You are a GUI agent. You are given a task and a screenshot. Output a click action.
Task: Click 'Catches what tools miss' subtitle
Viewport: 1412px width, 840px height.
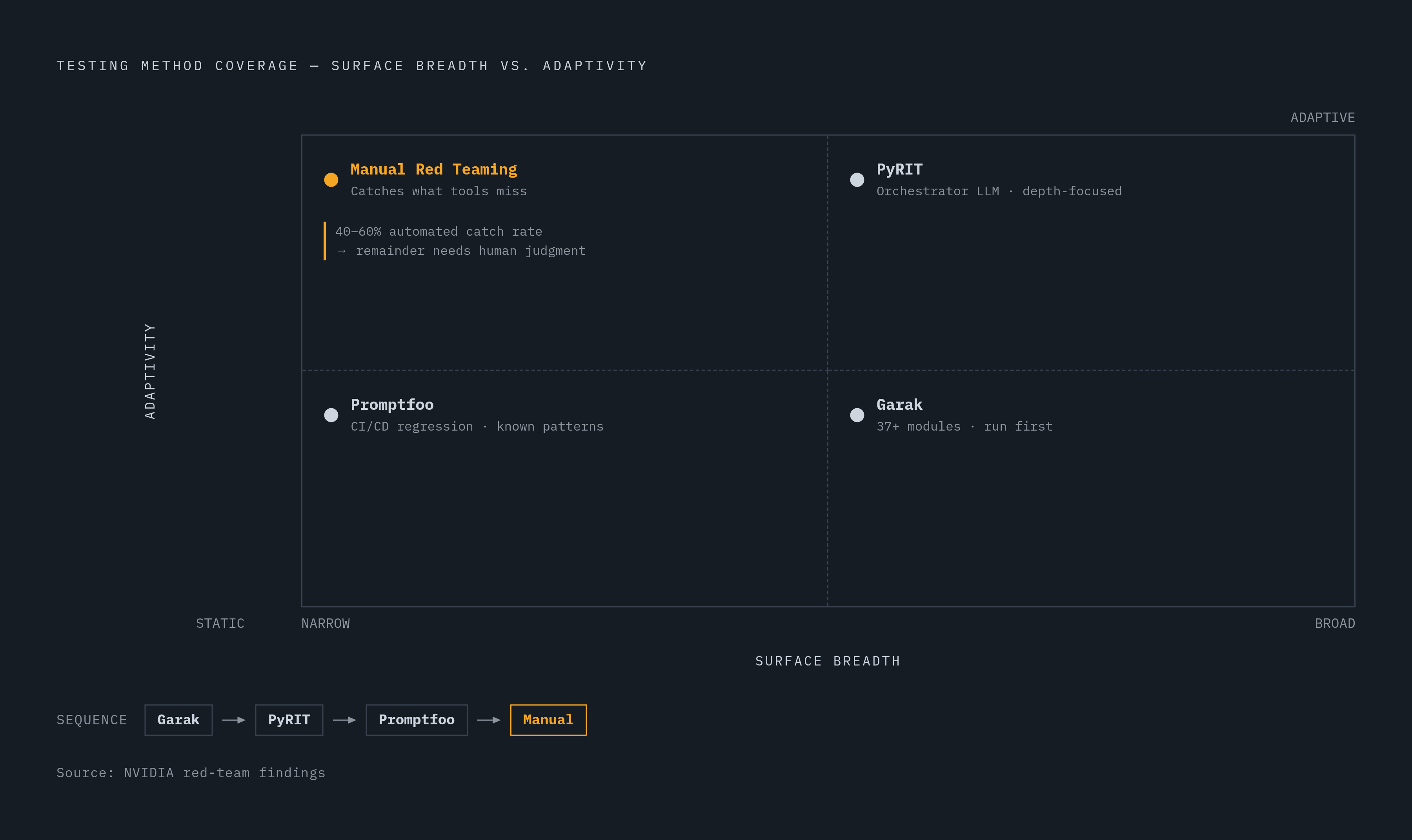[x=439, y=191]
